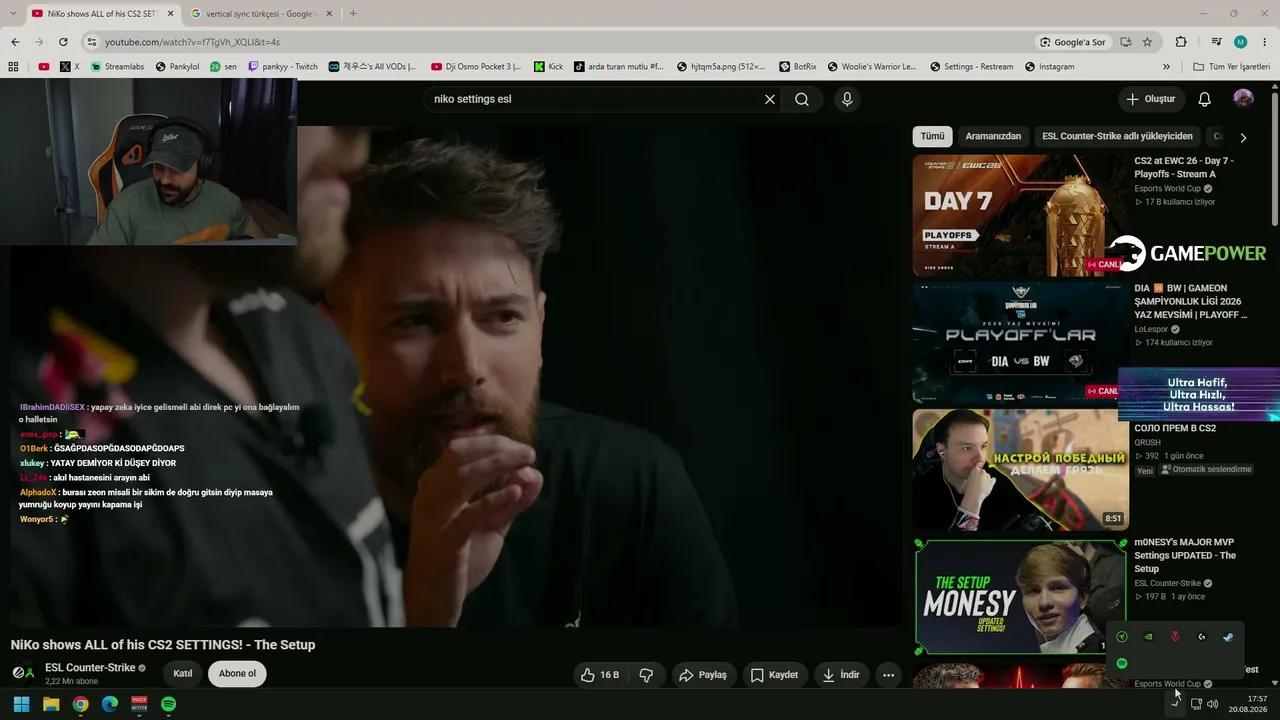Image resolution: width=1280 pixels, height=720 pixels.
Task: Open the Valorant icon in tray flyout
Action: (x=1175, y=637)
